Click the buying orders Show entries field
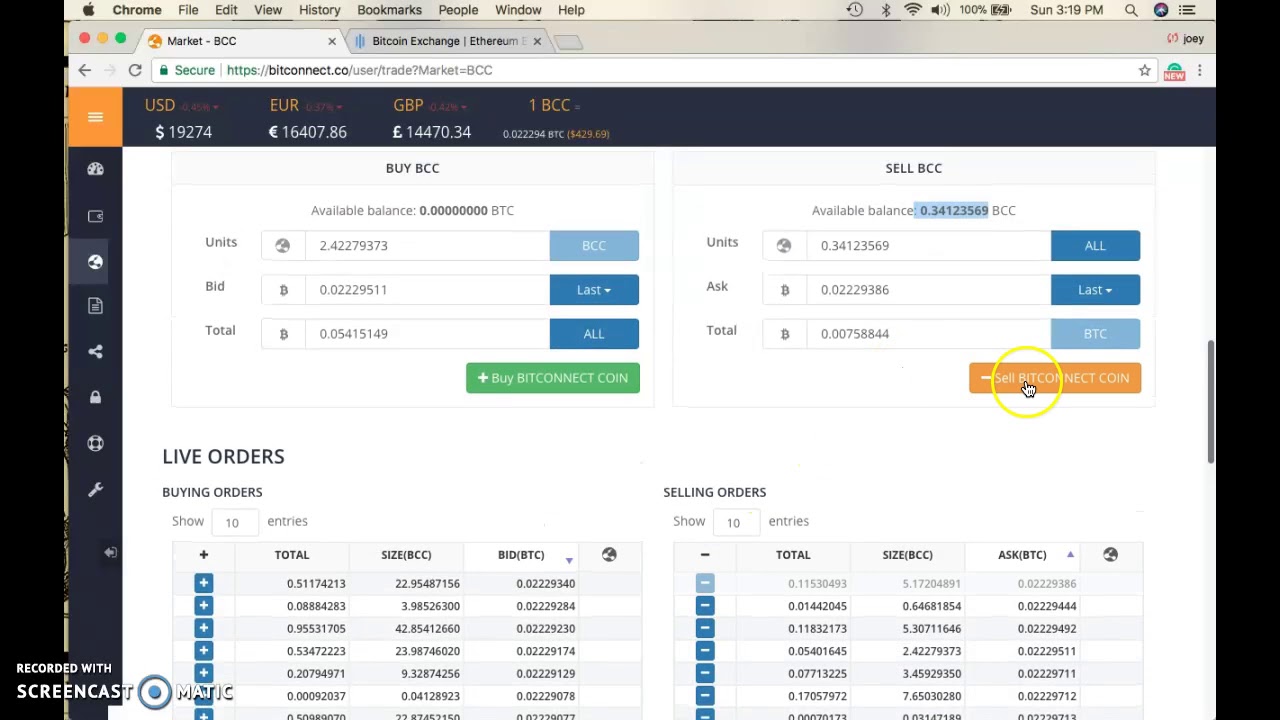The width and height of the screenshot is (1280, 720). [x=236, y=522]
